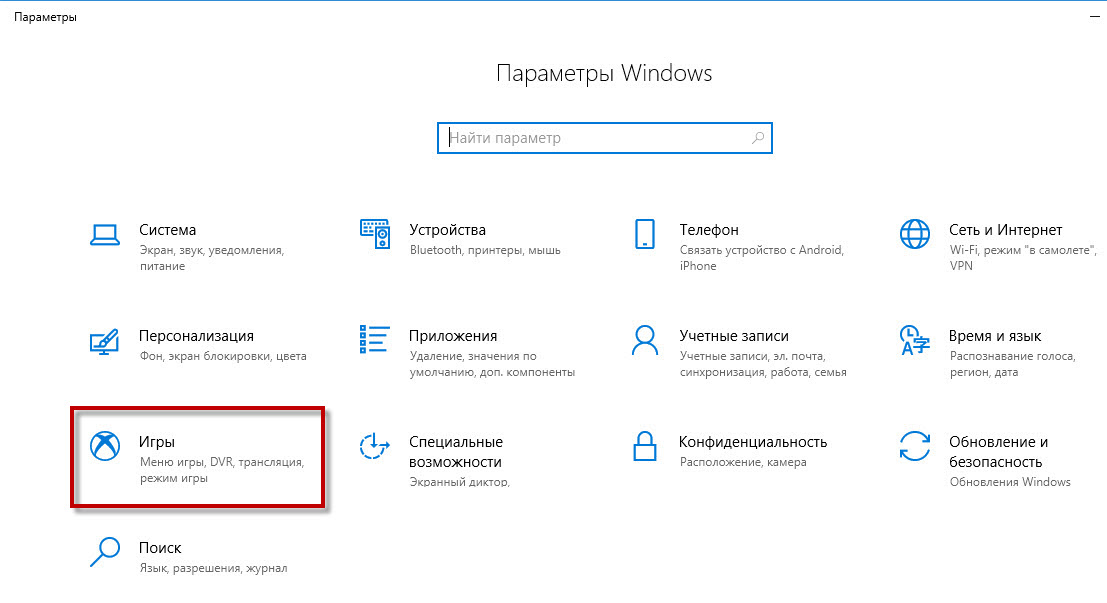Click 'Меню игры, DVR, трансляция' description

(x=222, y=470)
